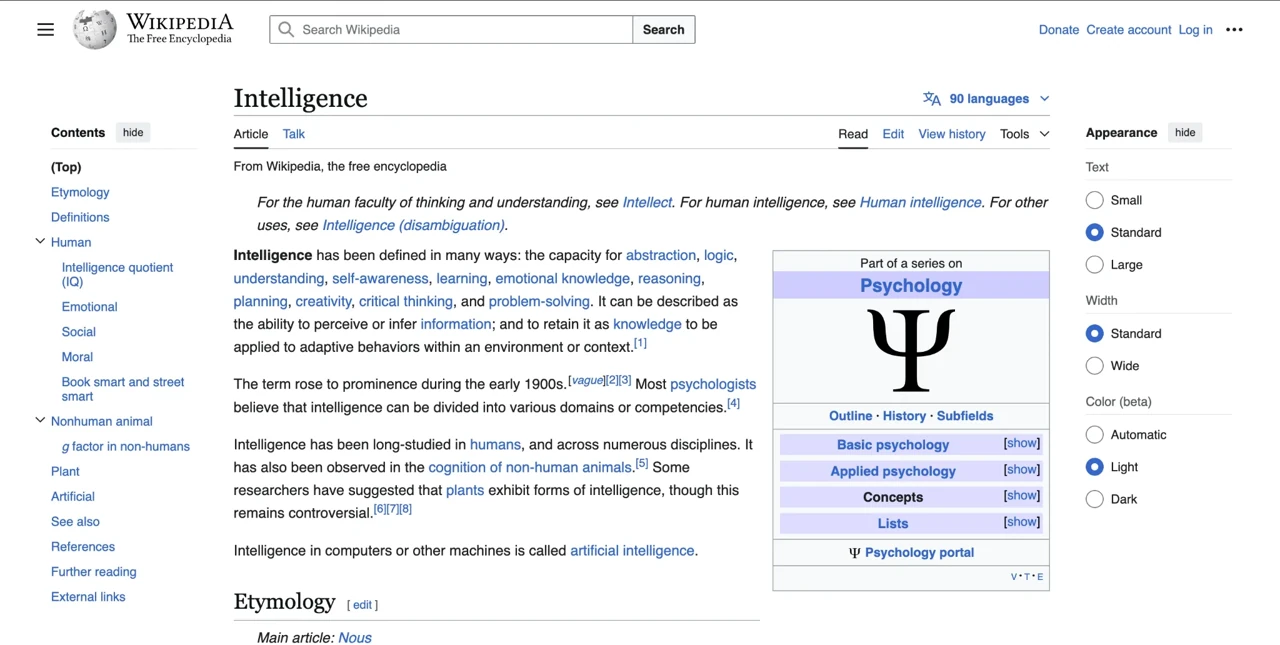Switch to the Talk tab
1280x645 pixels.
click(x=293, y=134)
